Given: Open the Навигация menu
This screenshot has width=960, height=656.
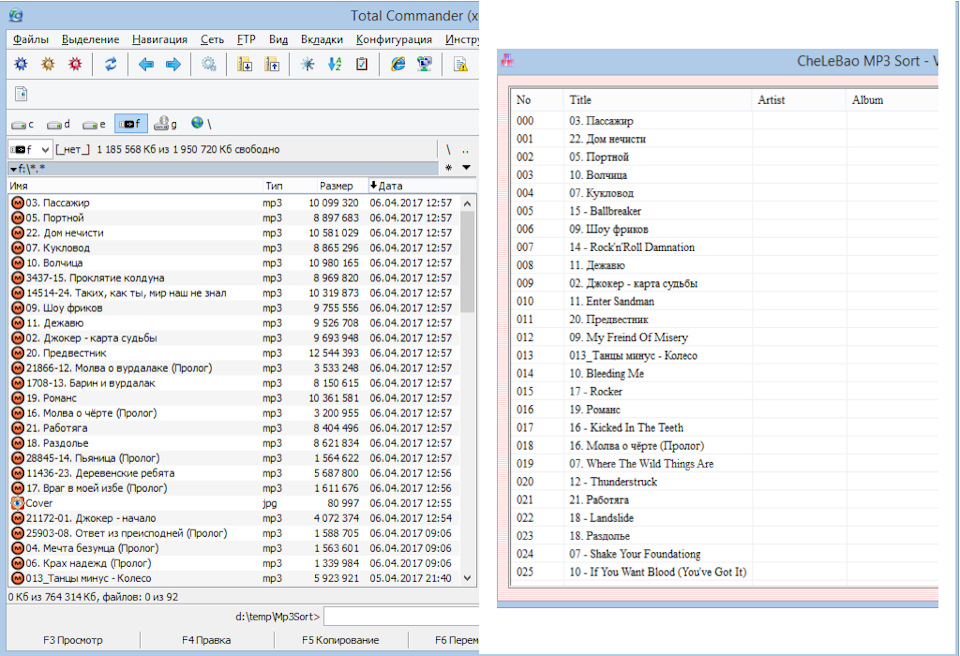Looking at the screenshot, I should pos(160,39).
